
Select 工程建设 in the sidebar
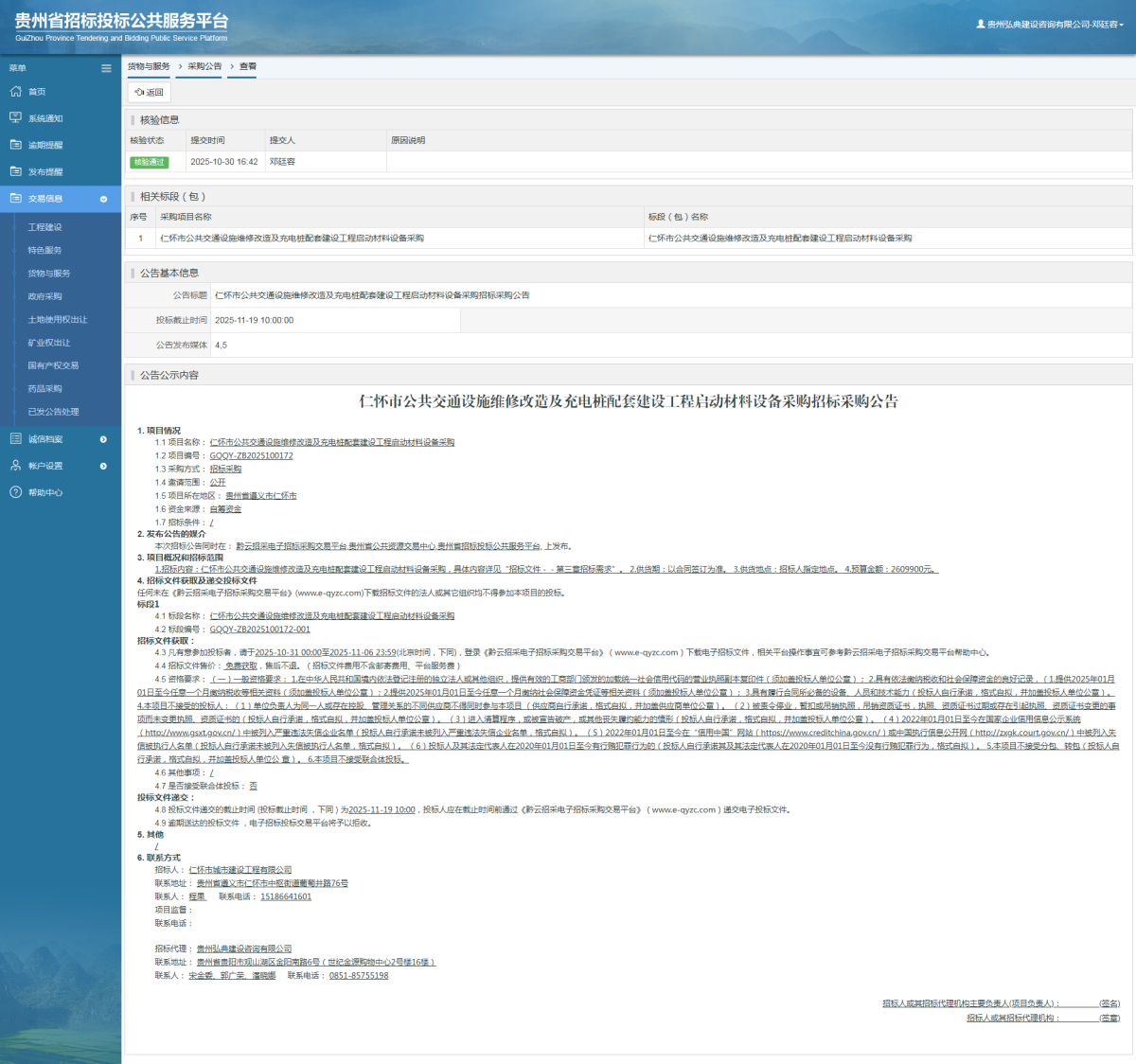tap(44, 227)
